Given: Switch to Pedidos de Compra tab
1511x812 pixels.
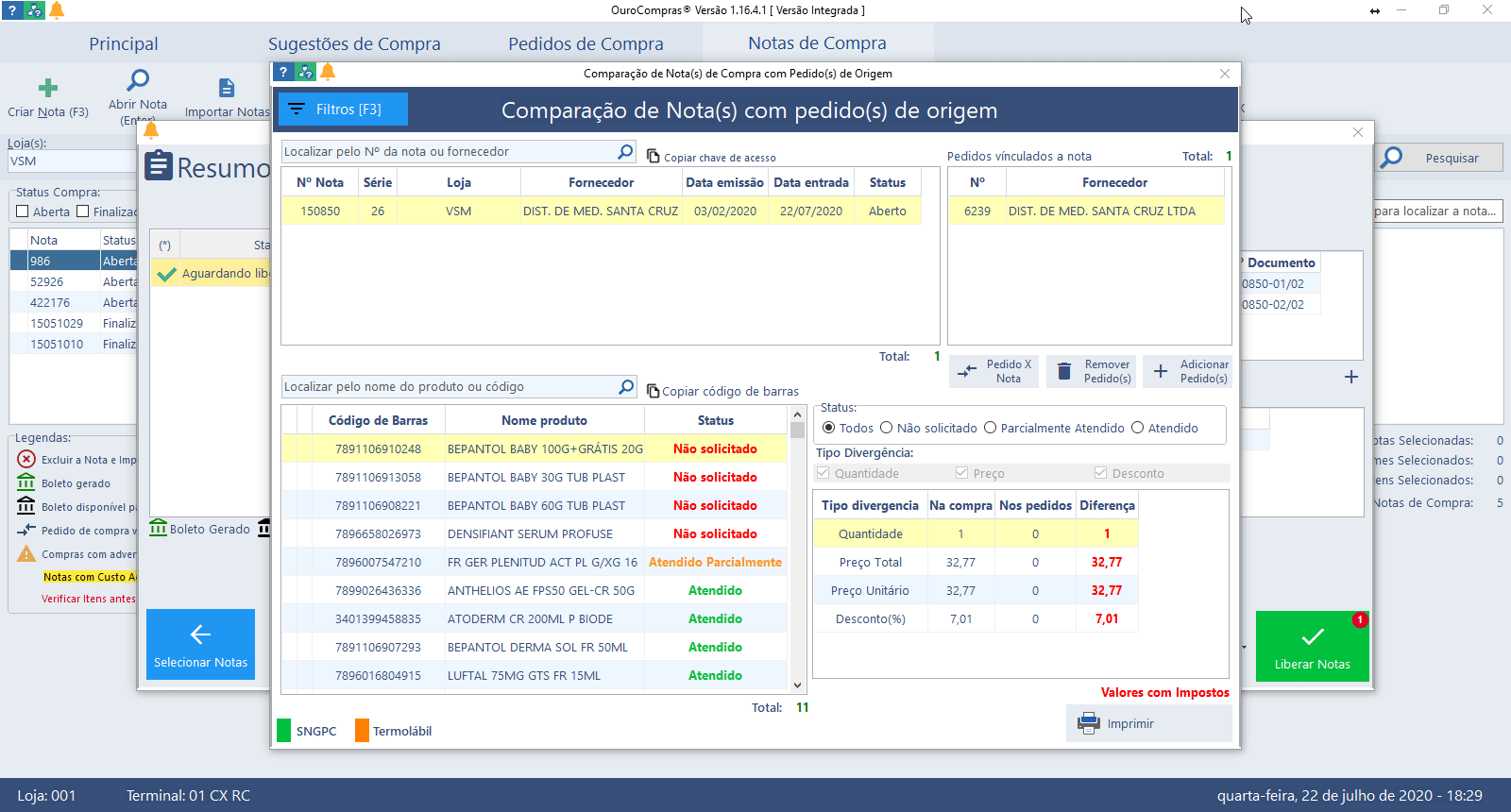Looking at the screenshot, I should pos(586,44).
